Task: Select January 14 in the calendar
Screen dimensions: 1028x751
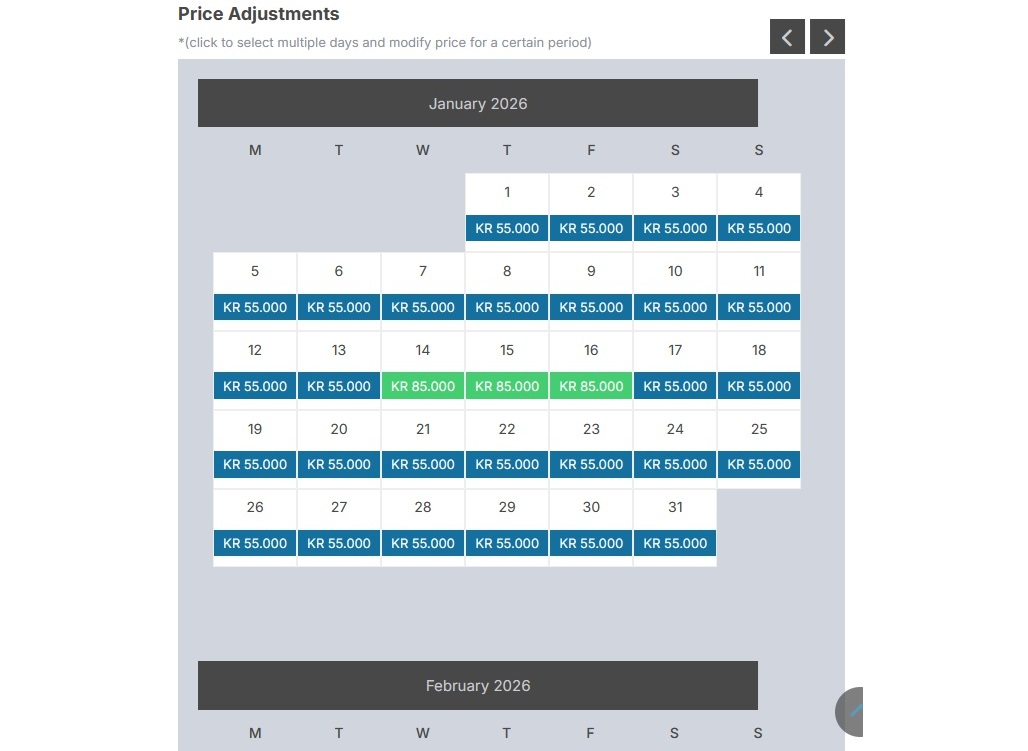Action: (423, 351)
